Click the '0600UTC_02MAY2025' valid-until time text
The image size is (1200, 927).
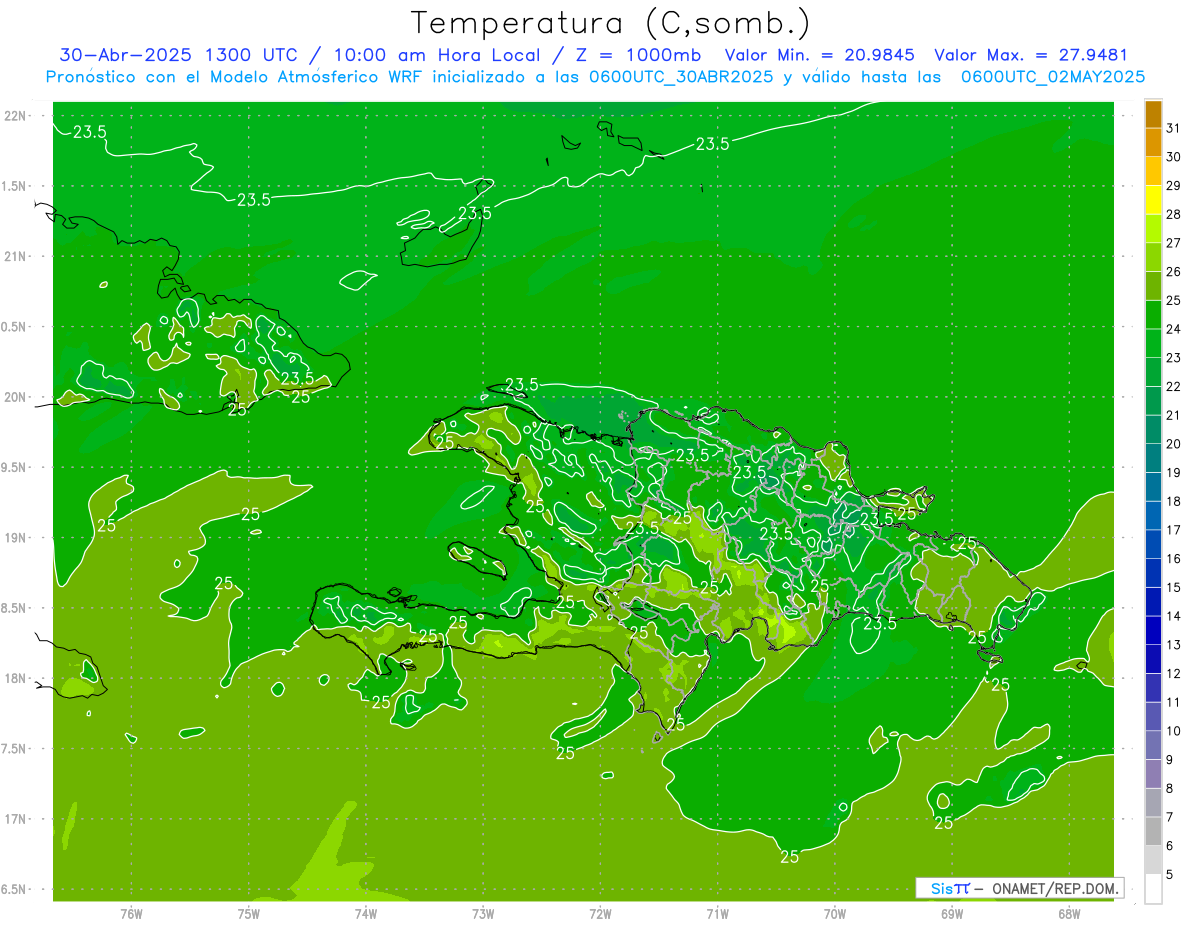click(1053, 76)
